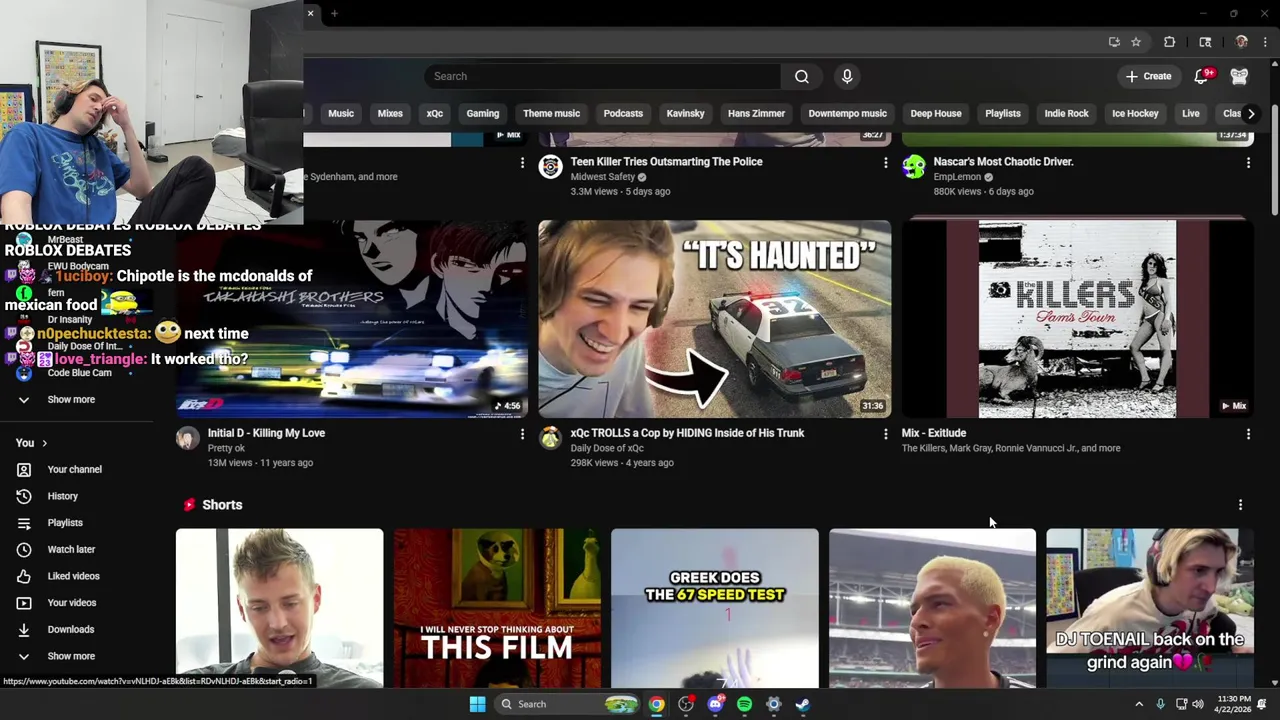Open options menu for Mix - Exitlude

point(1248,434)
